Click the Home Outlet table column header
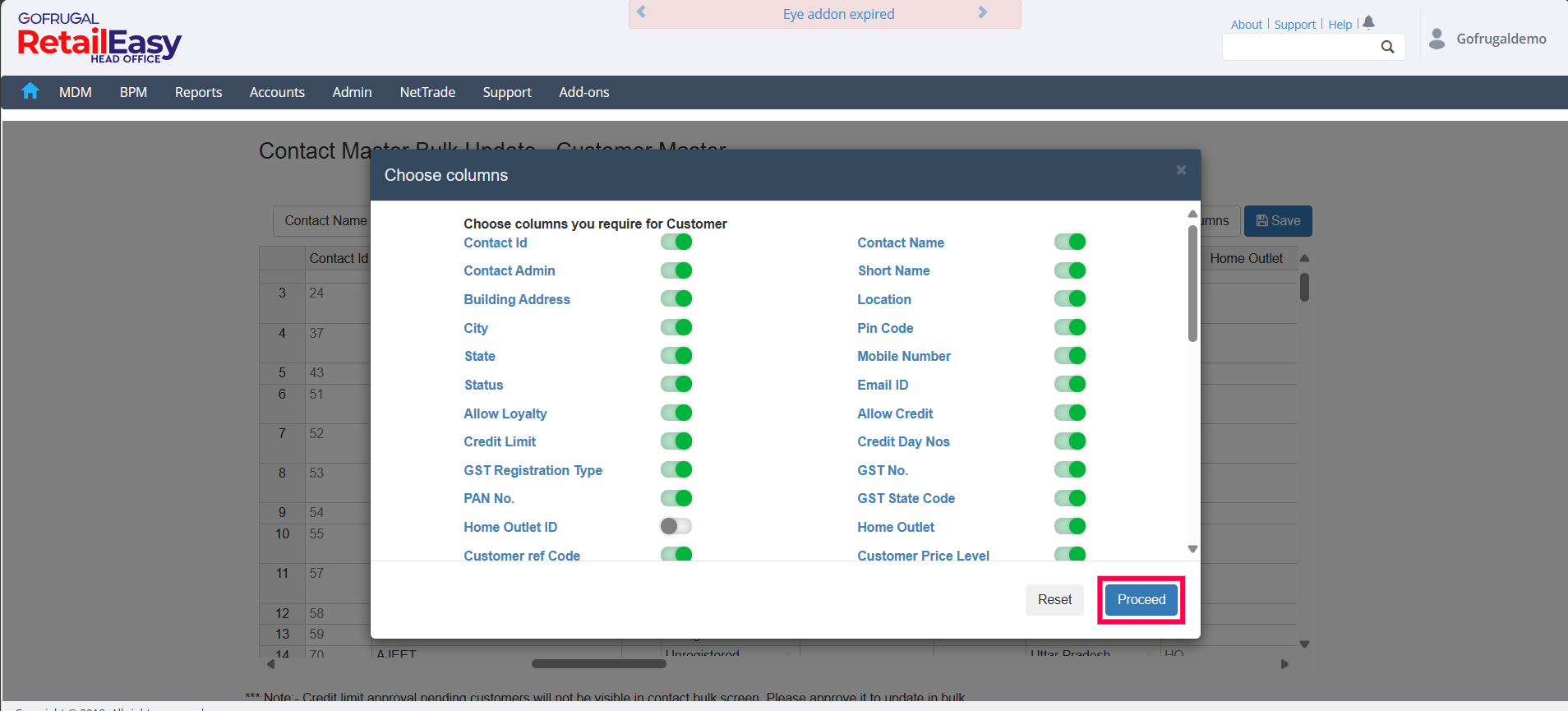Screen dimensions: 1568x711 click(x=1246, y=258)
